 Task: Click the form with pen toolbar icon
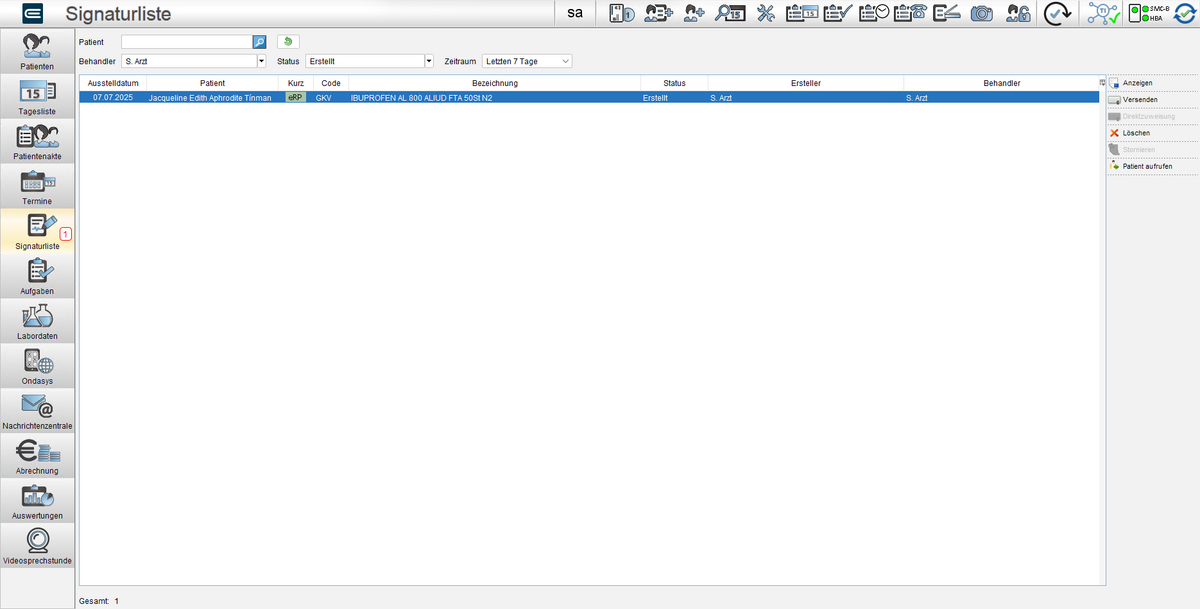(945, 13)
